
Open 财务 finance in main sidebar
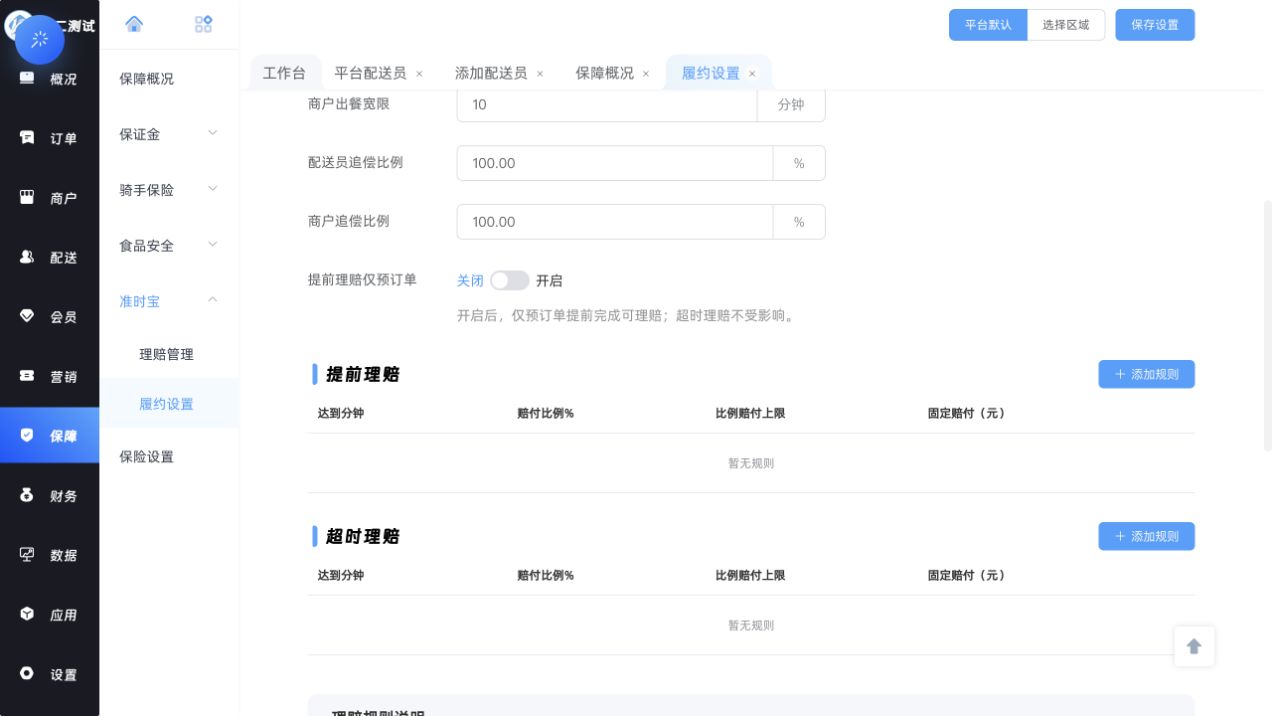49,495
